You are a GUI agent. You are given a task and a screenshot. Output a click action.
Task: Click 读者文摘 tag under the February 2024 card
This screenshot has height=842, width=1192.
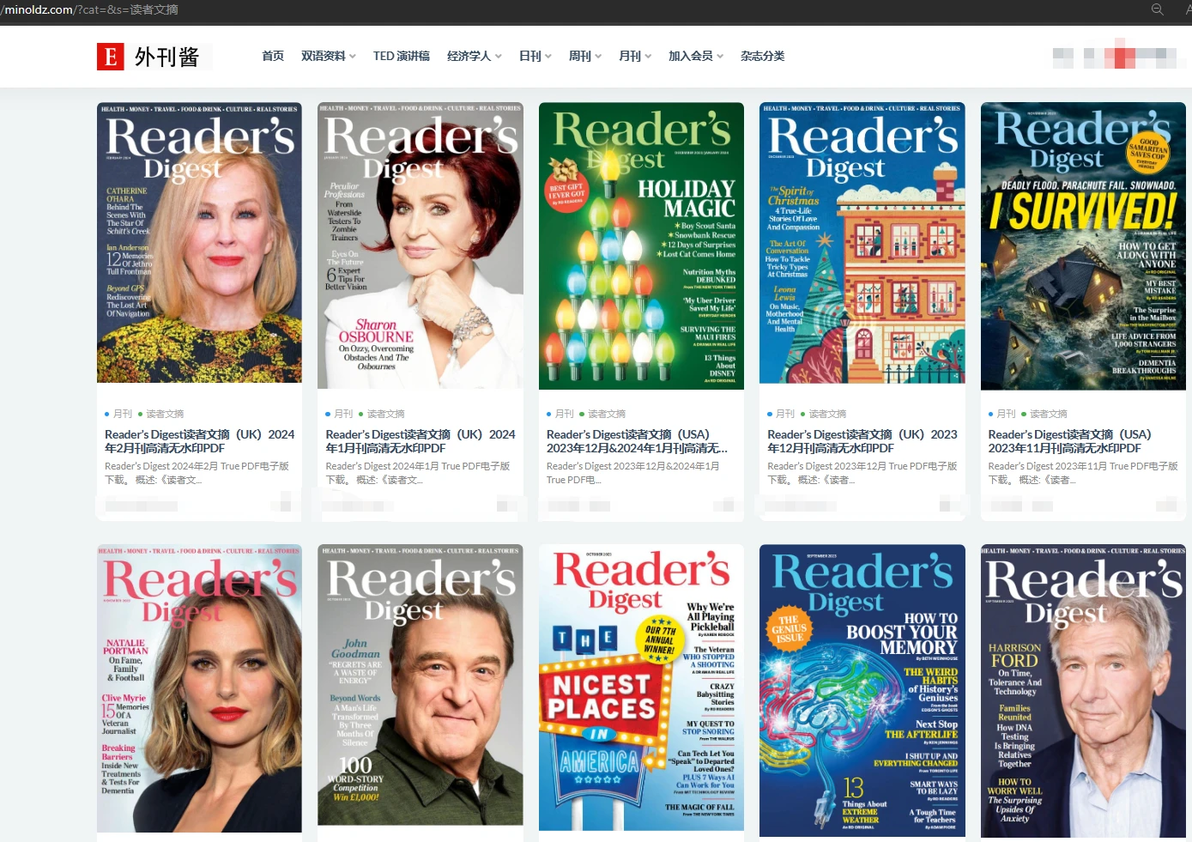(165, 413)
